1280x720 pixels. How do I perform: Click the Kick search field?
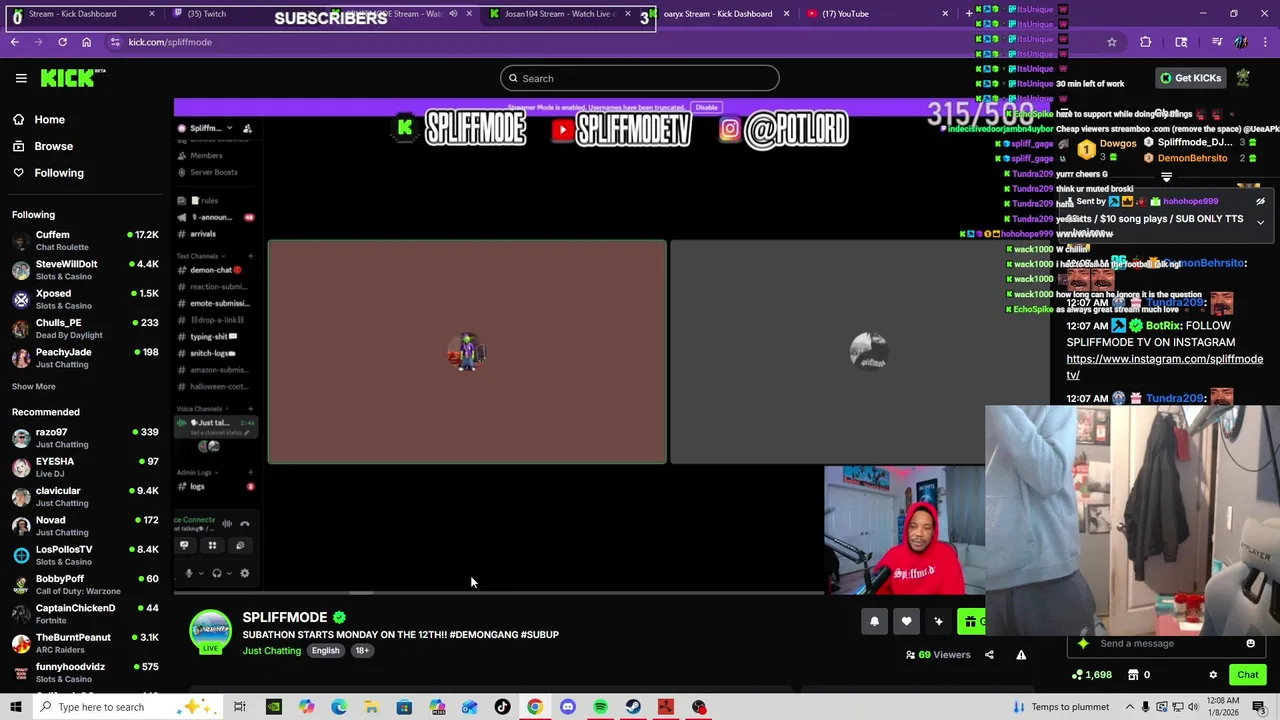640,78
